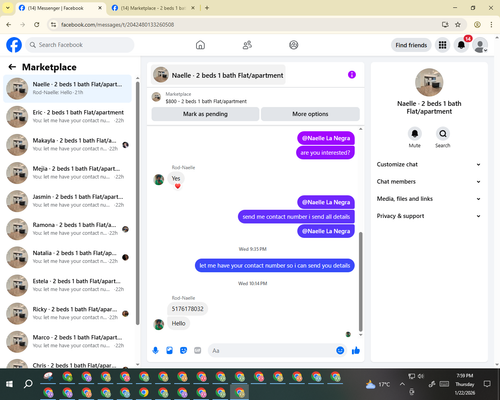Open the Menu grid icon
This screenshot has width=500, height=400.
[442, 45]
